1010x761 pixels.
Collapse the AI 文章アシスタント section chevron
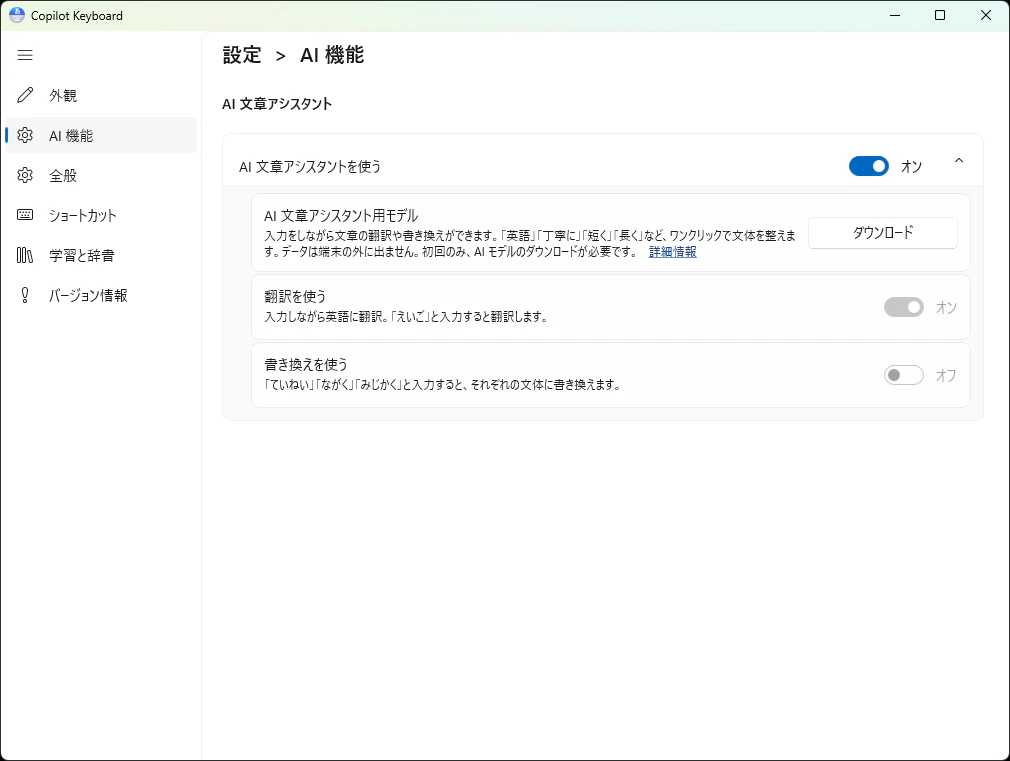[958, 161]
